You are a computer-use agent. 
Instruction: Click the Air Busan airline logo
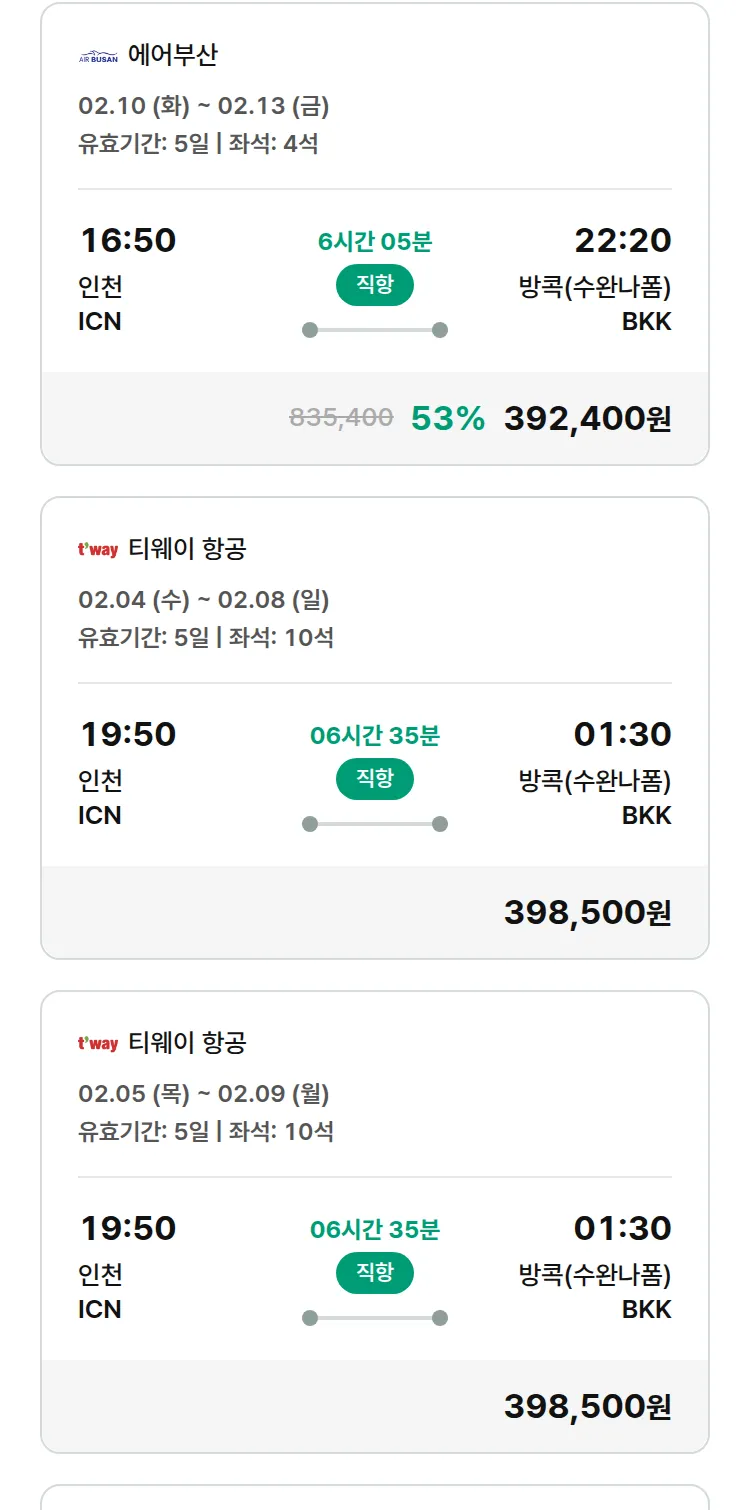point(98,57)
